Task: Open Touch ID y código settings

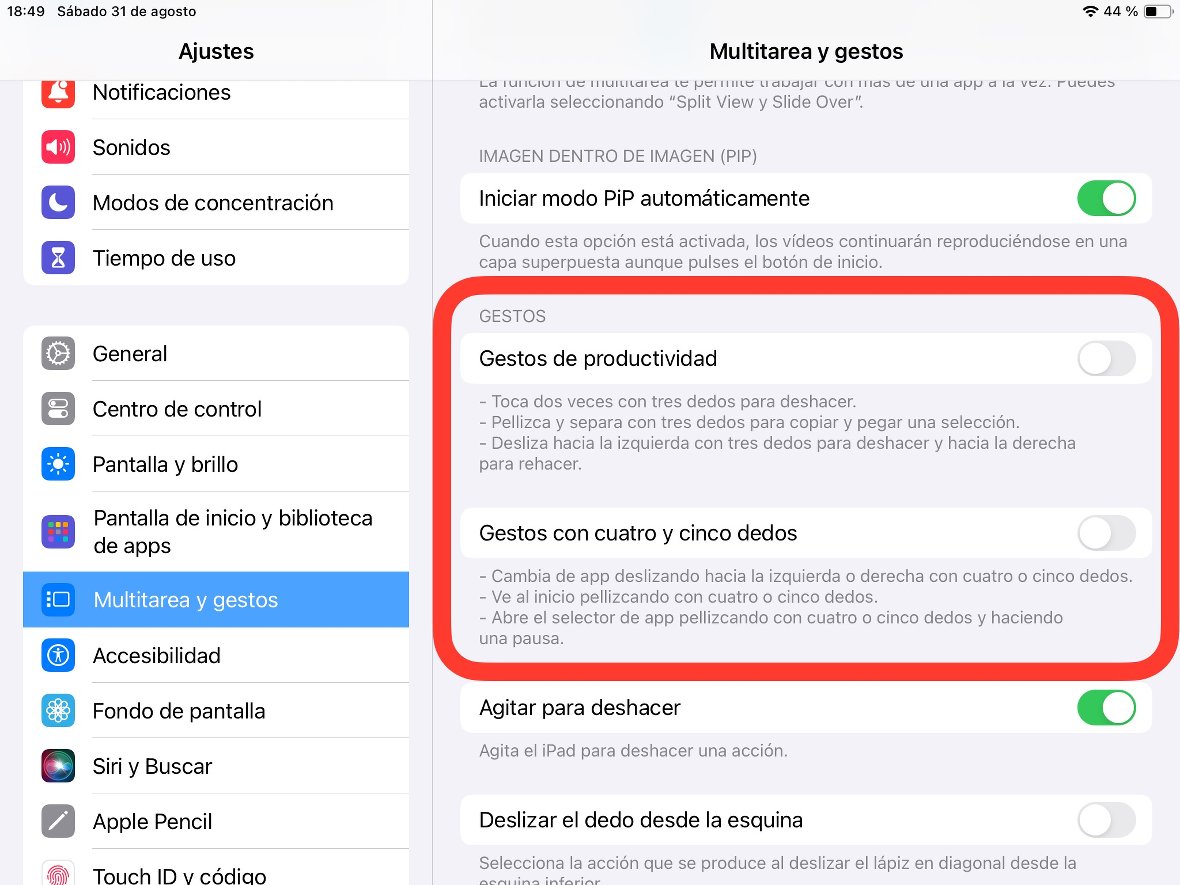Action: [x=180, y=874]
